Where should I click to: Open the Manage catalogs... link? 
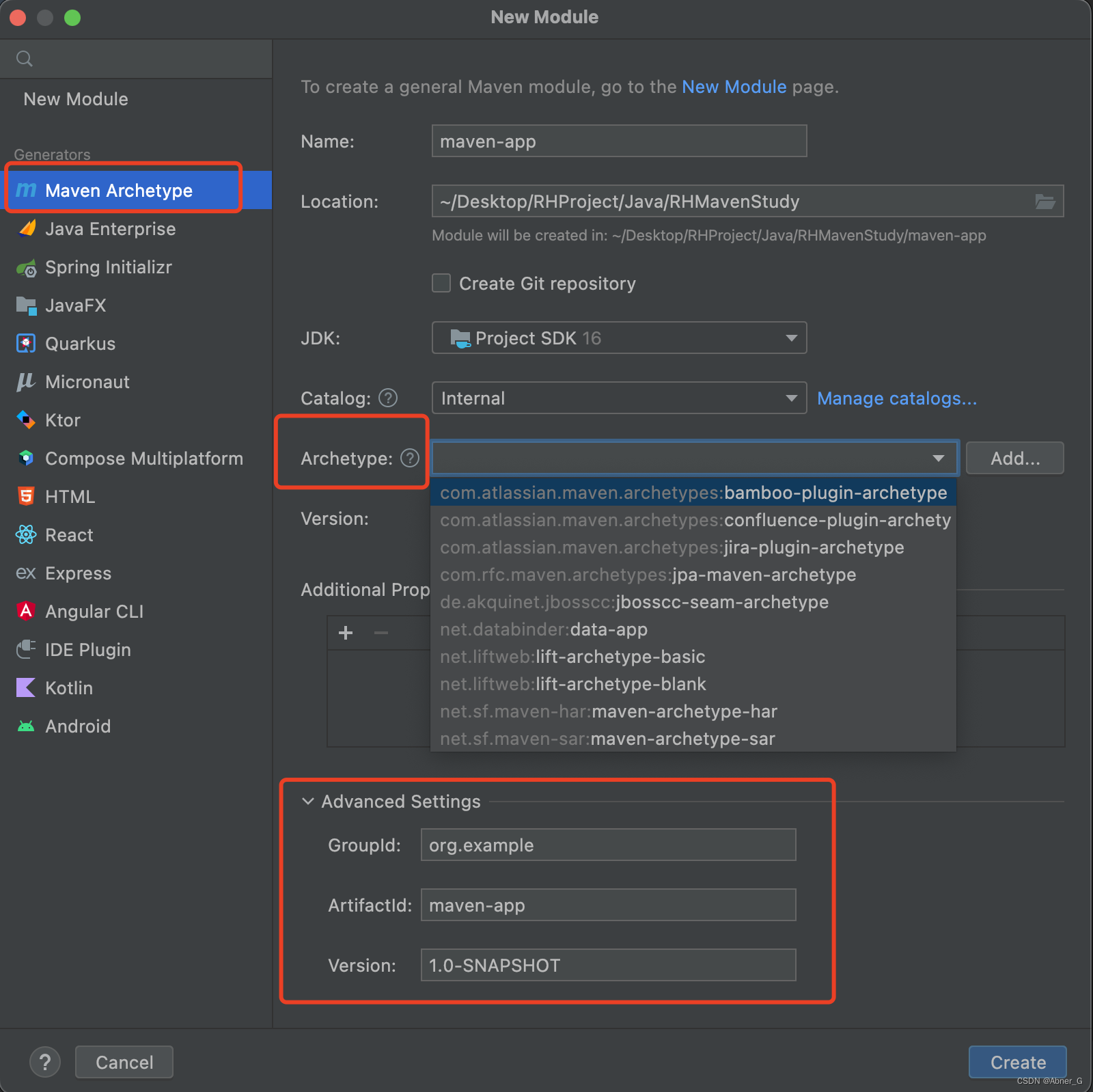pos(897,398)
